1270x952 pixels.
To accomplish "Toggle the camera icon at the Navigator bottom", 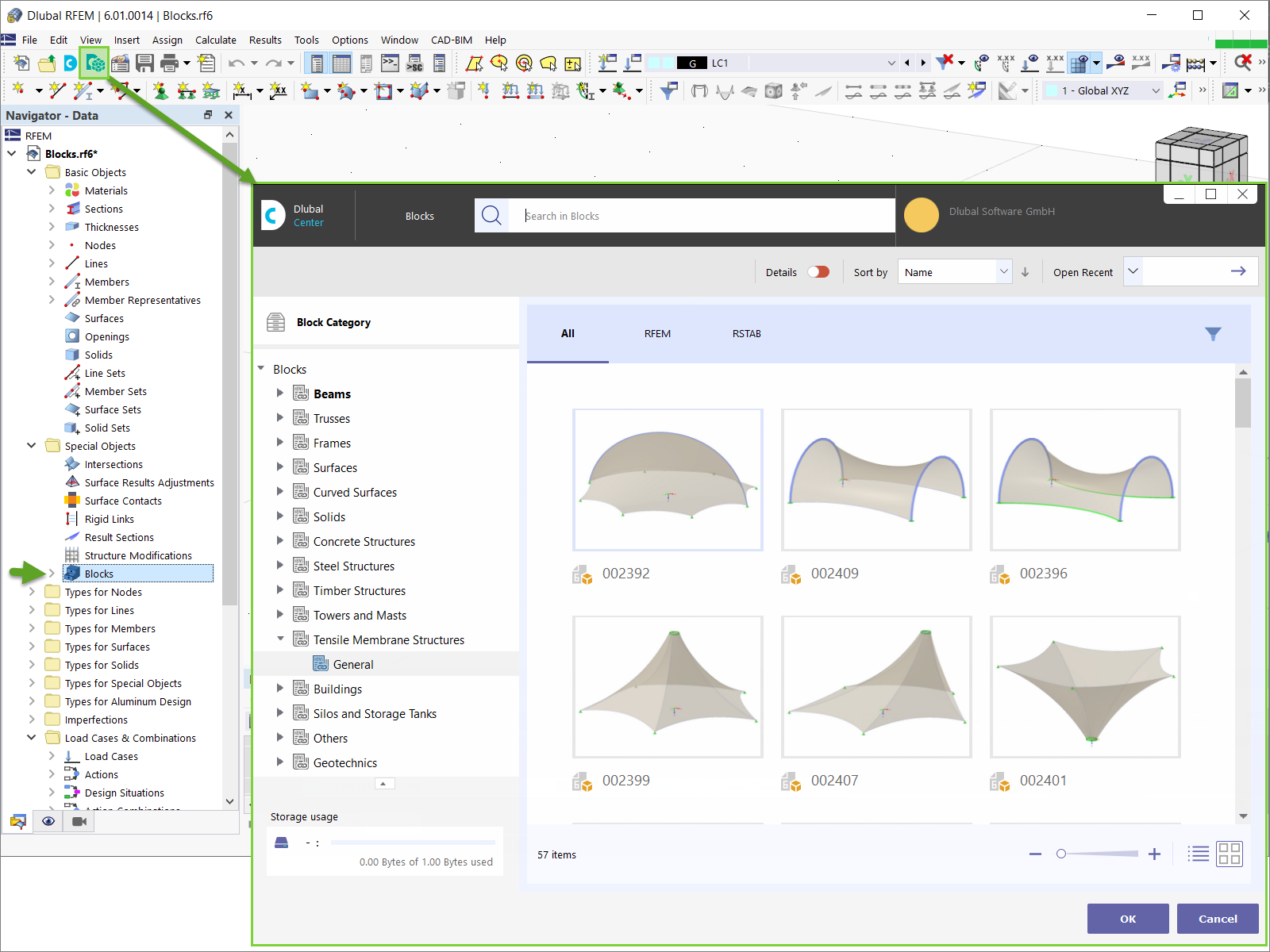I will 78,821.
